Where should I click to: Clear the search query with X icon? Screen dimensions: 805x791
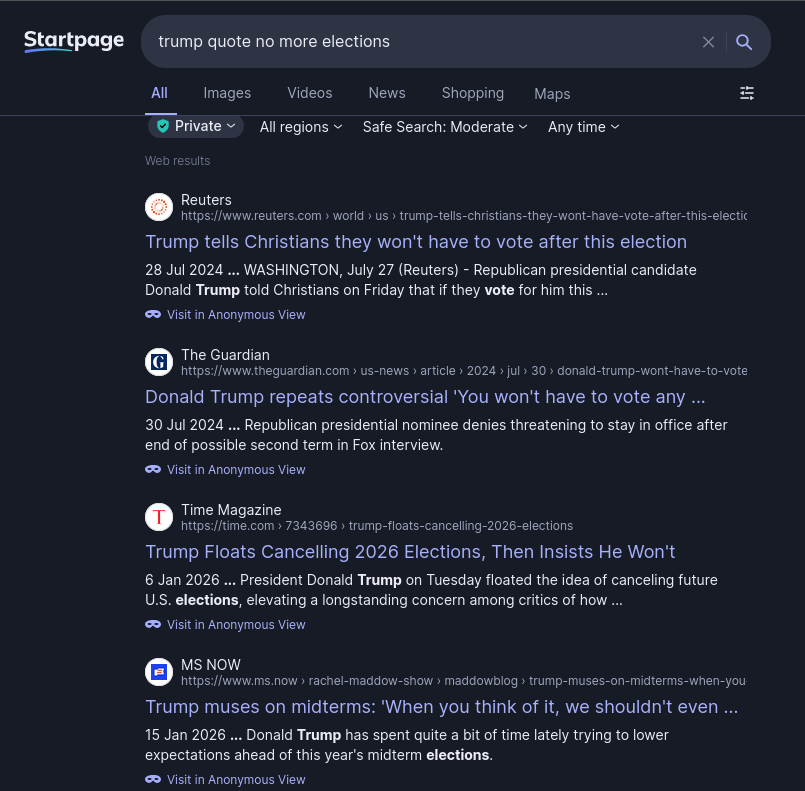(708, 42)
